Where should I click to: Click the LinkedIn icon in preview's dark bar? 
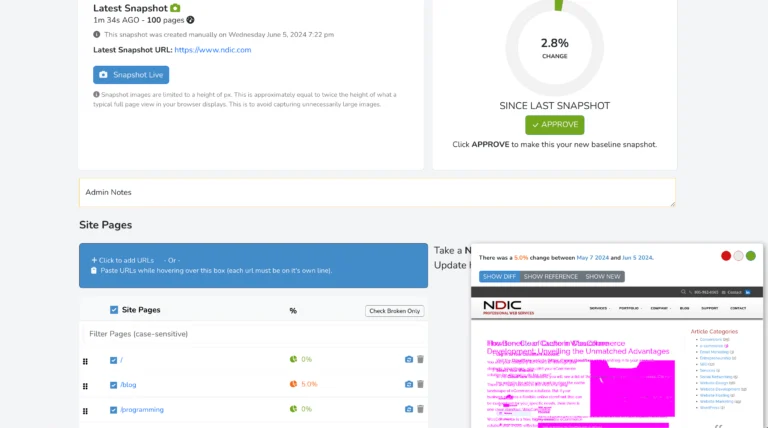[x=747, y=292]
